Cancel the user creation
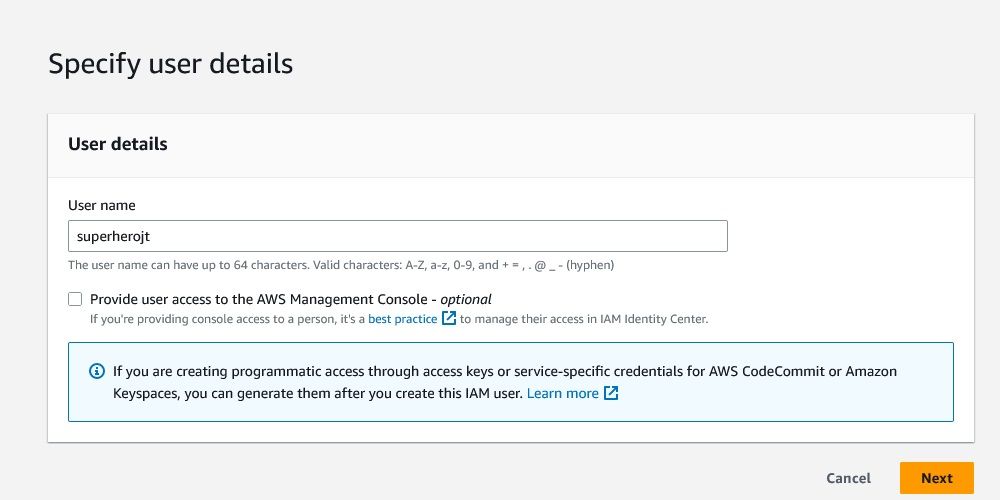This screenshot has height=500, width=1000. pos(848,478)
